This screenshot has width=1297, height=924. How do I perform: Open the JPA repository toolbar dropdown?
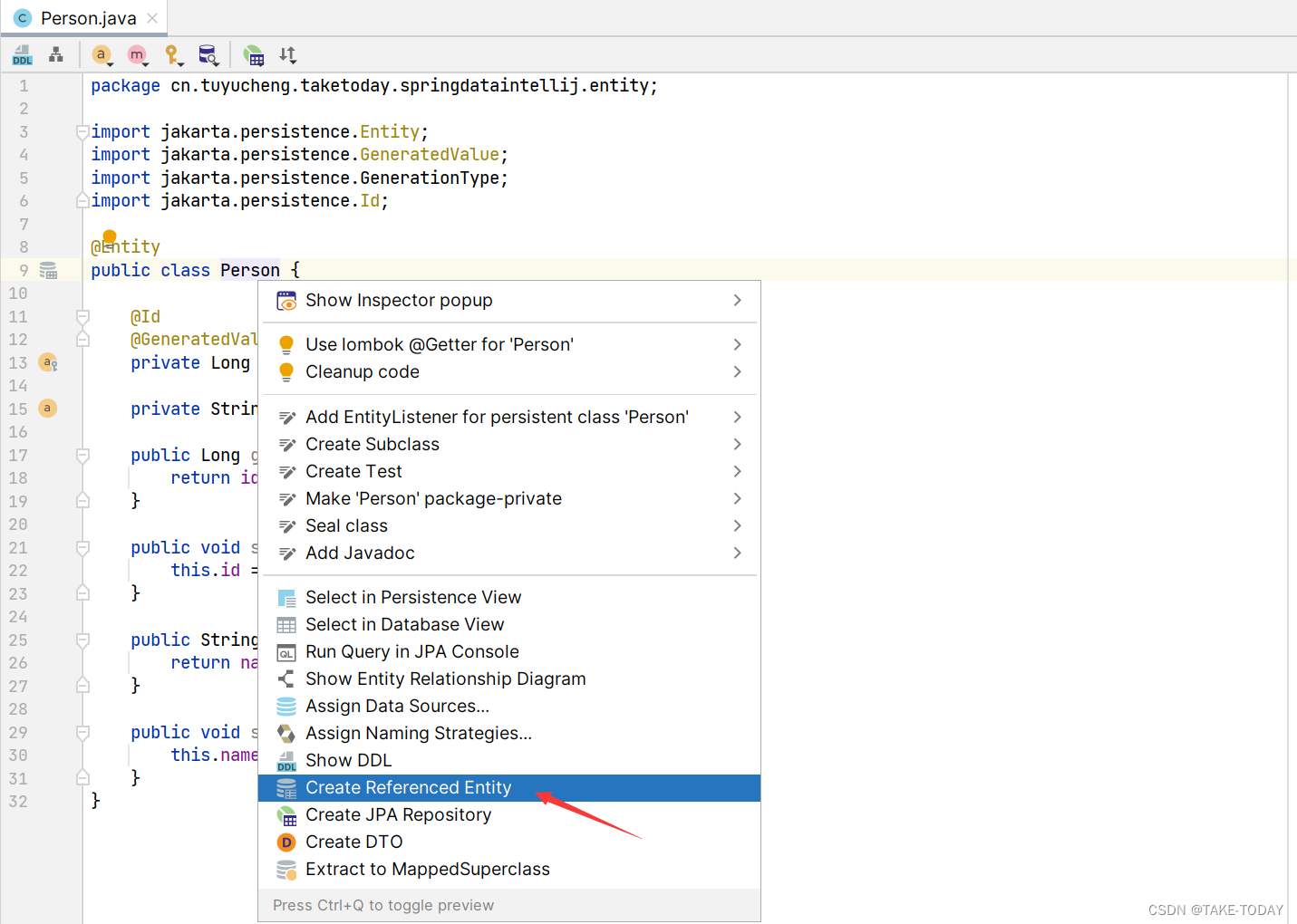pos(254,55)
